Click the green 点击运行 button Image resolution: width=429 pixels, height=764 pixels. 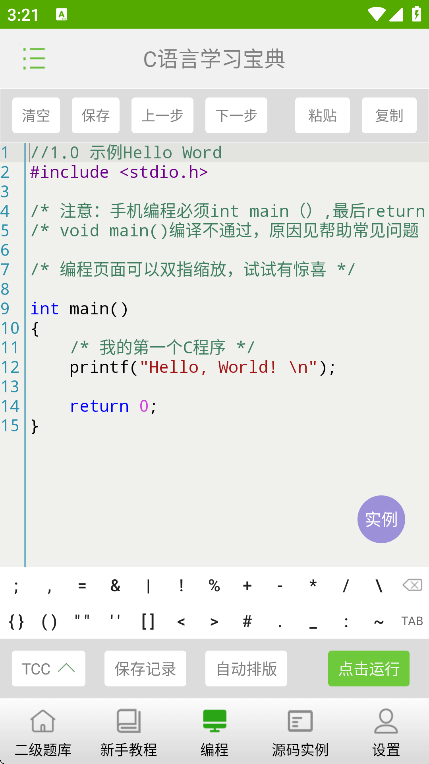coord(369,668)
